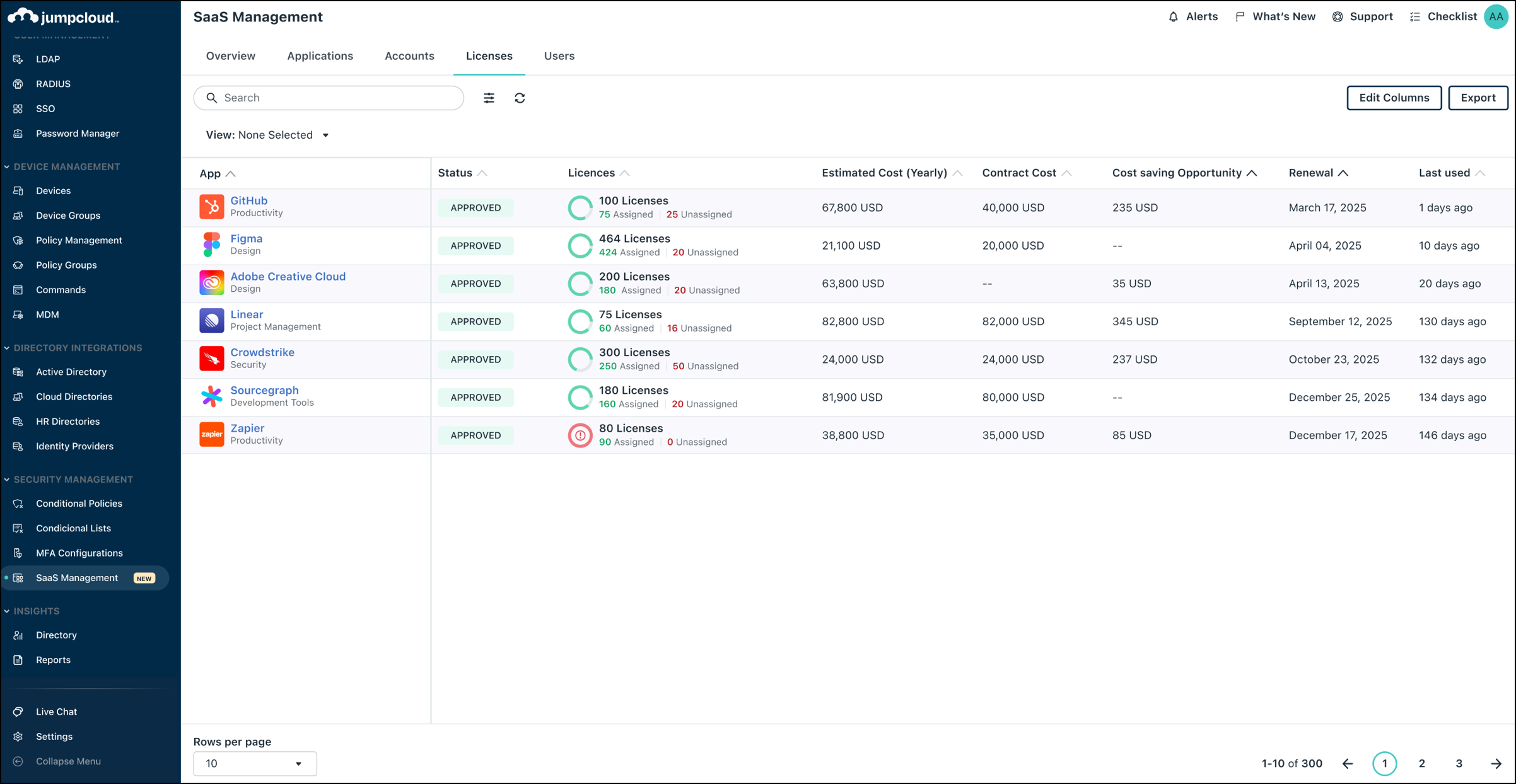Go to next page arrow
Image resolution: width=1516 pixels, height=784 pixels.
[x=1496, y=763]
